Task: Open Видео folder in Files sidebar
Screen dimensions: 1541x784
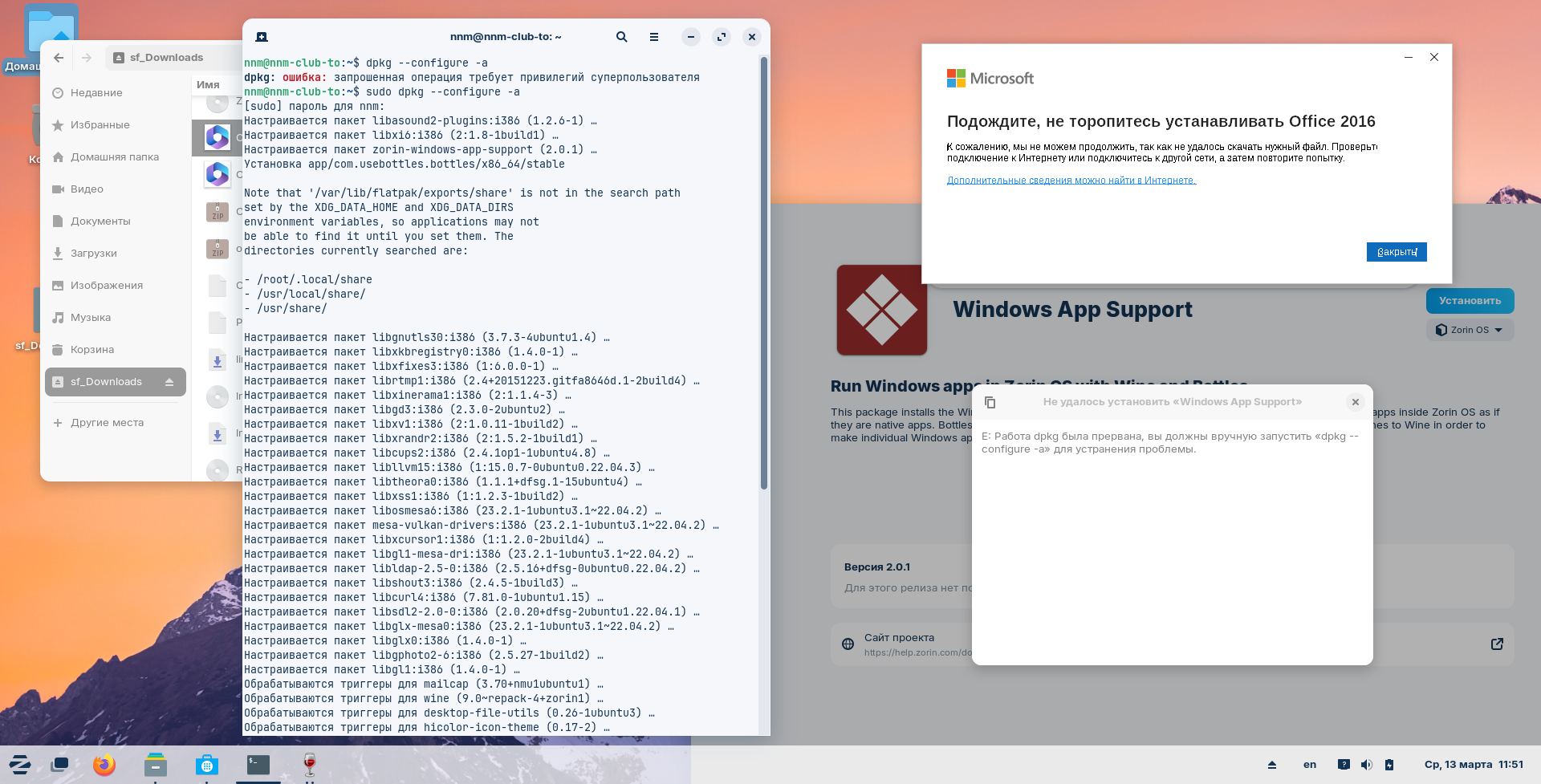Action: 116,189
